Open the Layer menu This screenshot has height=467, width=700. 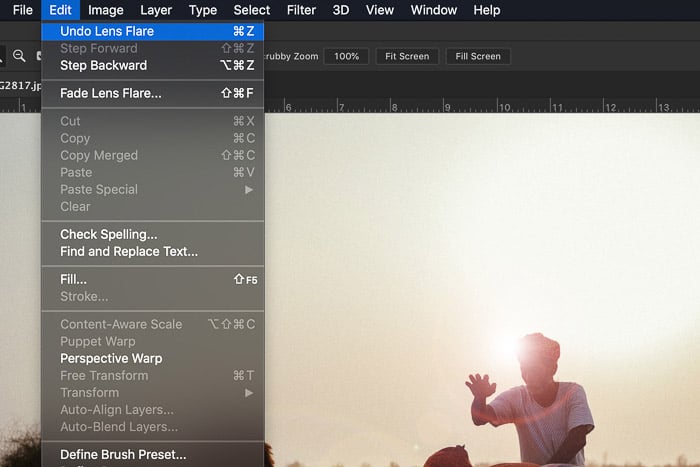[156, 10]
